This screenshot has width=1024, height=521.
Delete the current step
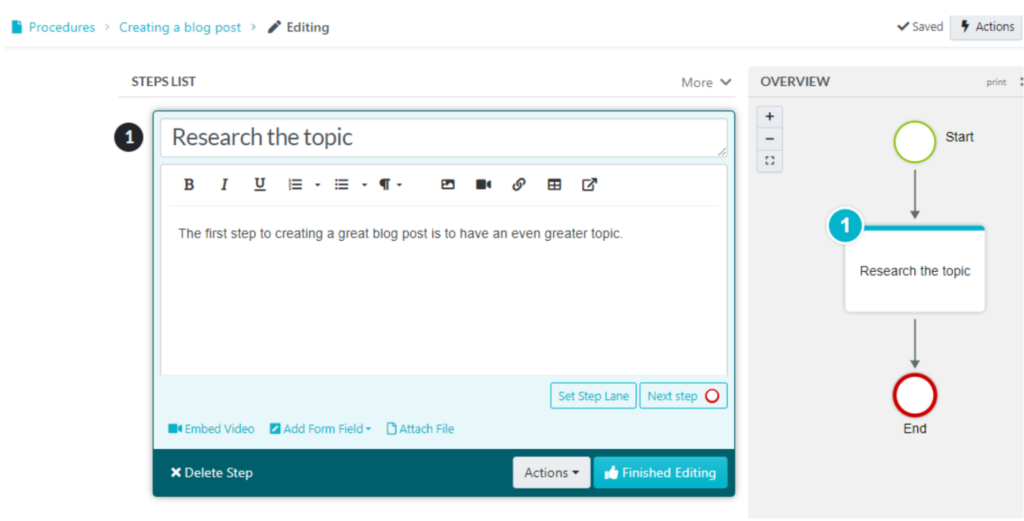(x=212, y=473)
